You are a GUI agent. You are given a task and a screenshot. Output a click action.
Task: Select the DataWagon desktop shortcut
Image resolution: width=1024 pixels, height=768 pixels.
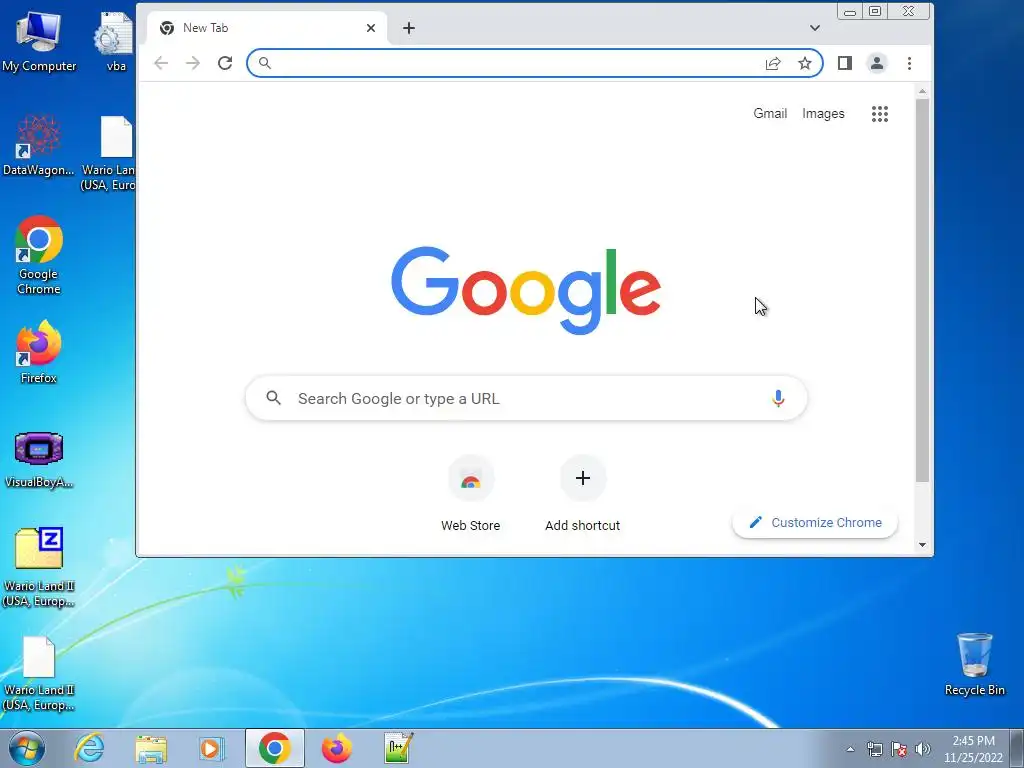(x=39, y=145)
